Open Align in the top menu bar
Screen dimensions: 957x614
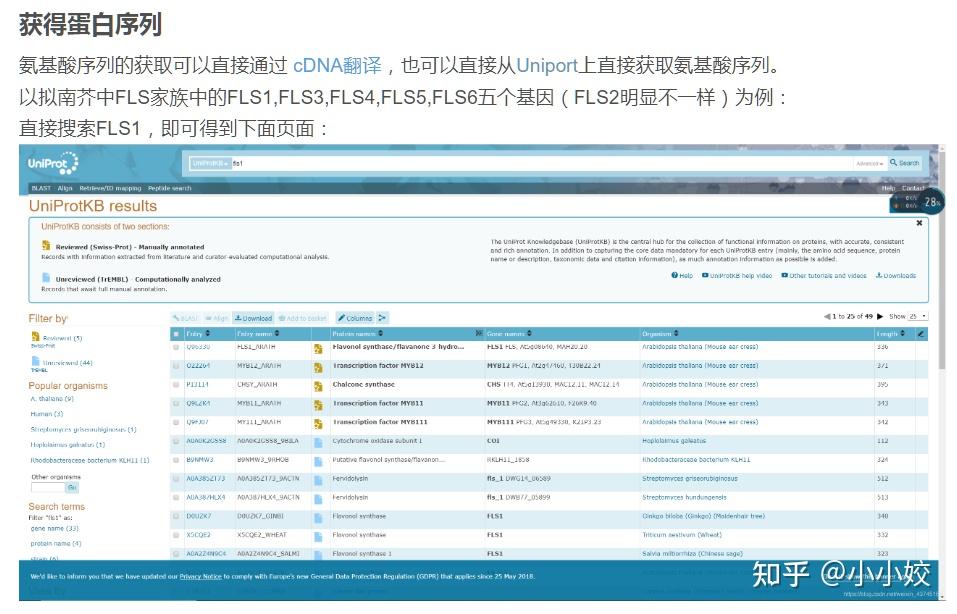[x=65, y=188]
